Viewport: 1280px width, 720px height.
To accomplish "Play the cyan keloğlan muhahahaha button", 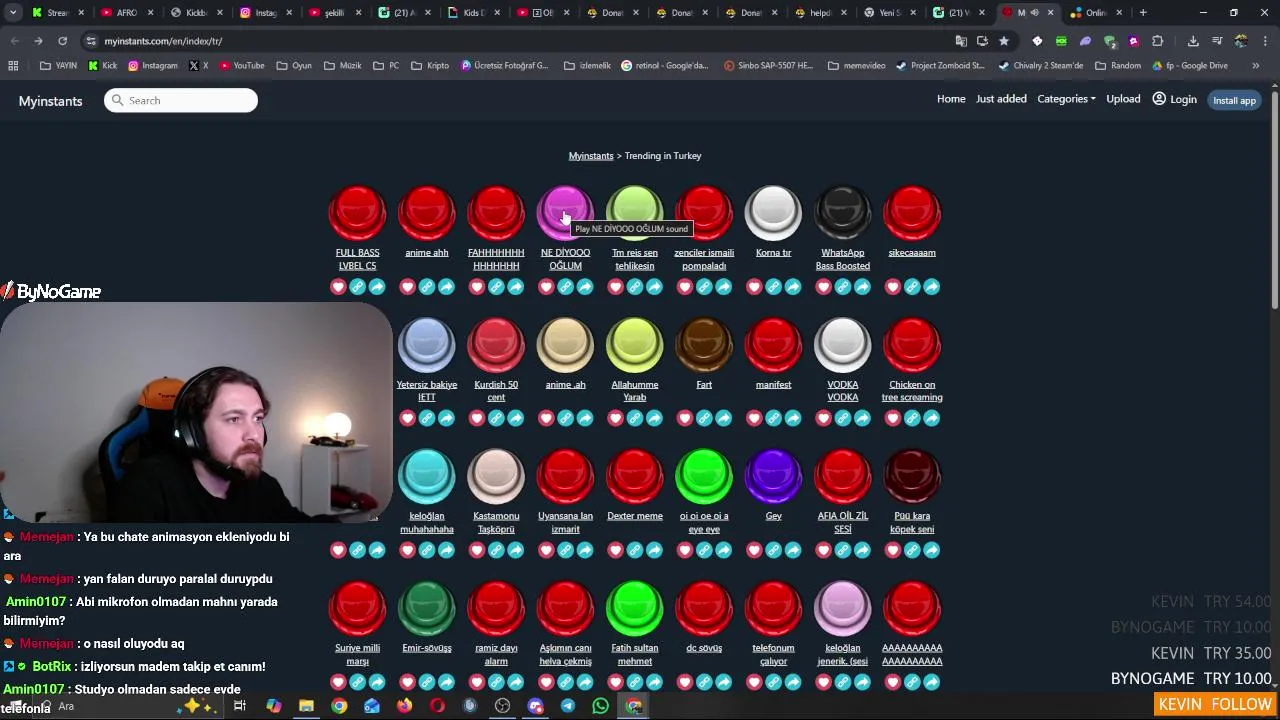I will click(x=427, y=476).
